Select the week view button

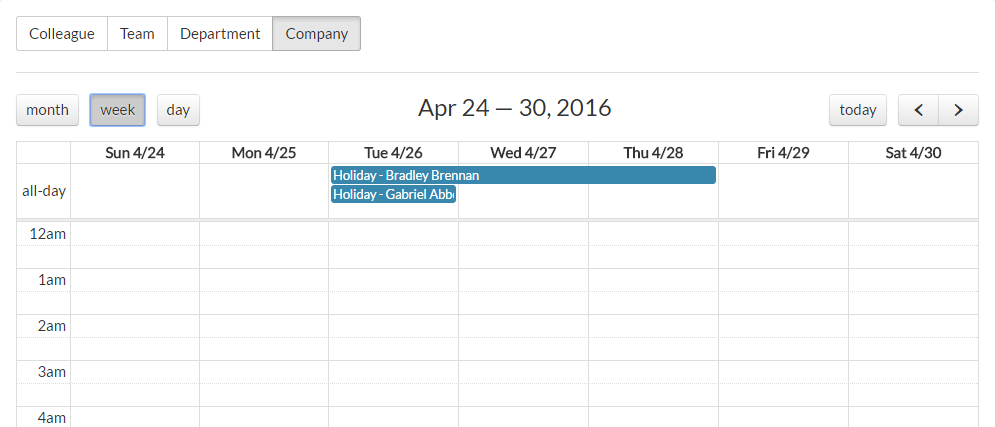[x=118, y=110]
